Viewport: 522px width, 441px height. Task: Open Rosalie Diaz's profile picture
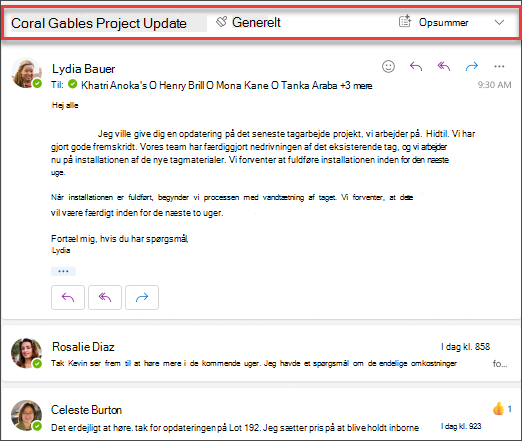[26, 353]
